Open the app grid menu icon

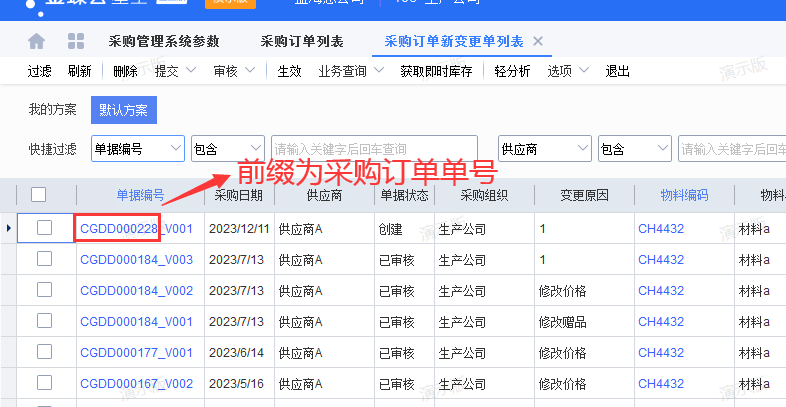click(76, 41)
